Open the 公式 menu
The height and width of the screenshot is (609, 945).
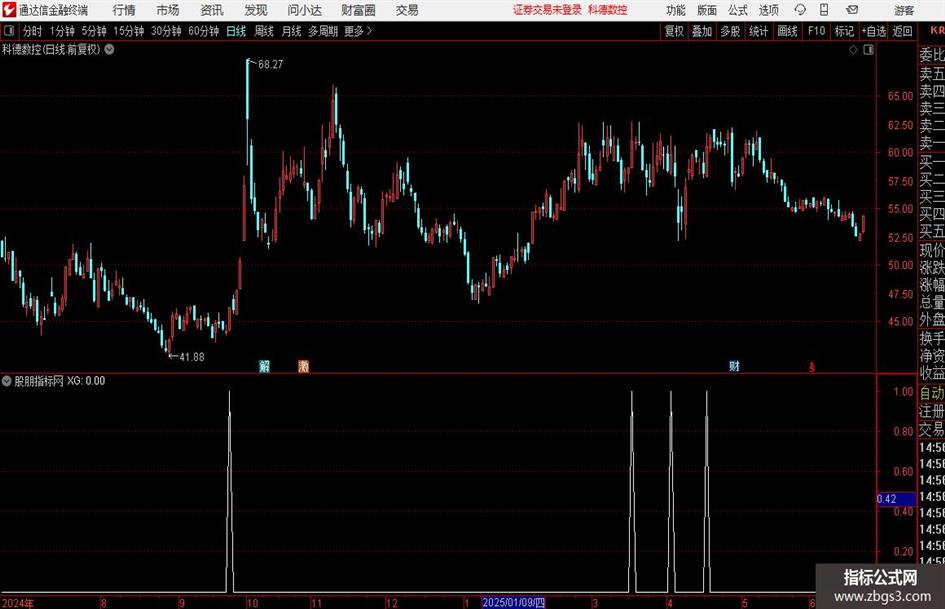pyautogui.click(x=737, y=10)
